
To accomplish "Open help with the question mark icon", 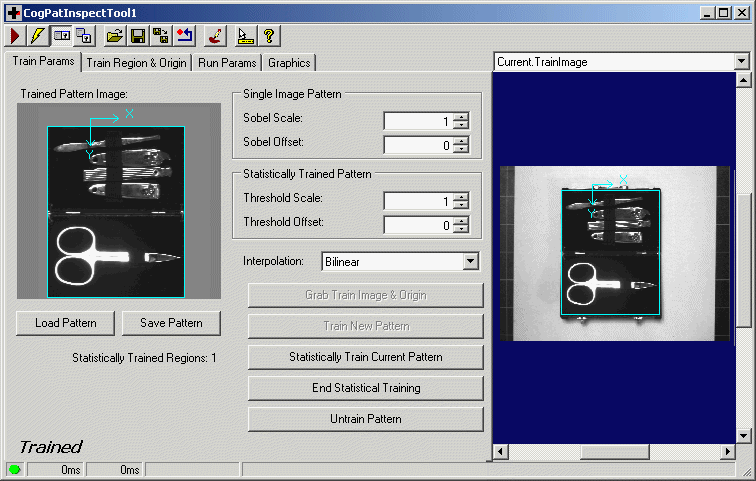I will pos(269,36).
